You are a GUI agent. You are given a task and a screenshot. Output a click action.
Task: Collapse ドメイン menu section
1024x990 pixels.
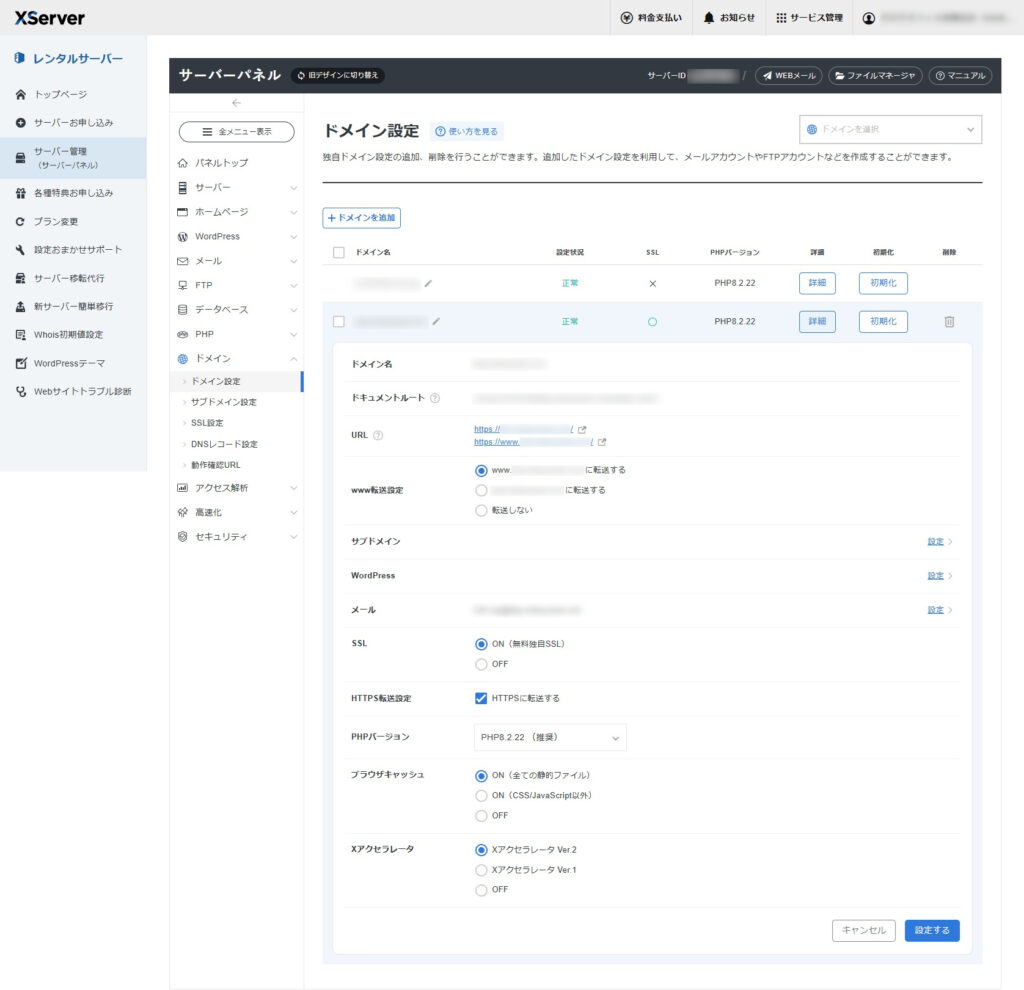coord(236,359)
